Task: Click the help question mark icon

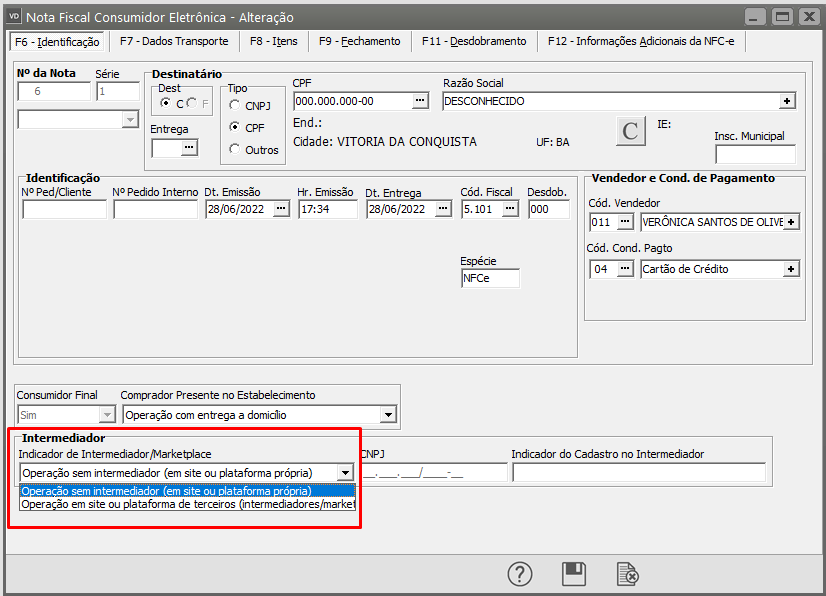Action: [x=520, y=574]
